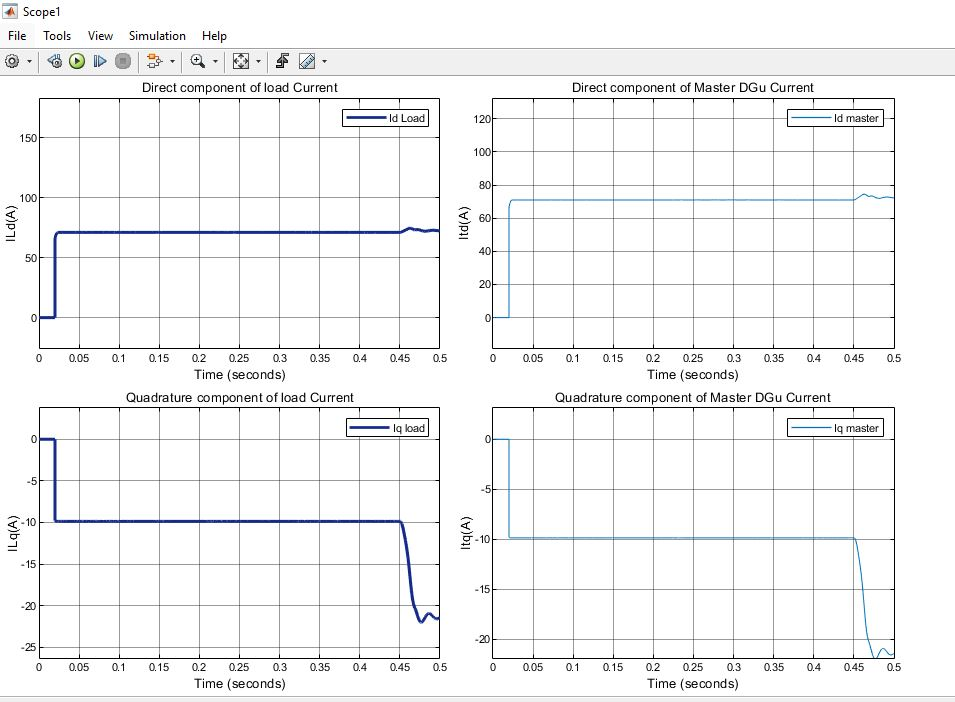Expand dropdown arrow beside the measurements ruler
The height and width of the screenshot is (702, 955).
coord(324,61)
